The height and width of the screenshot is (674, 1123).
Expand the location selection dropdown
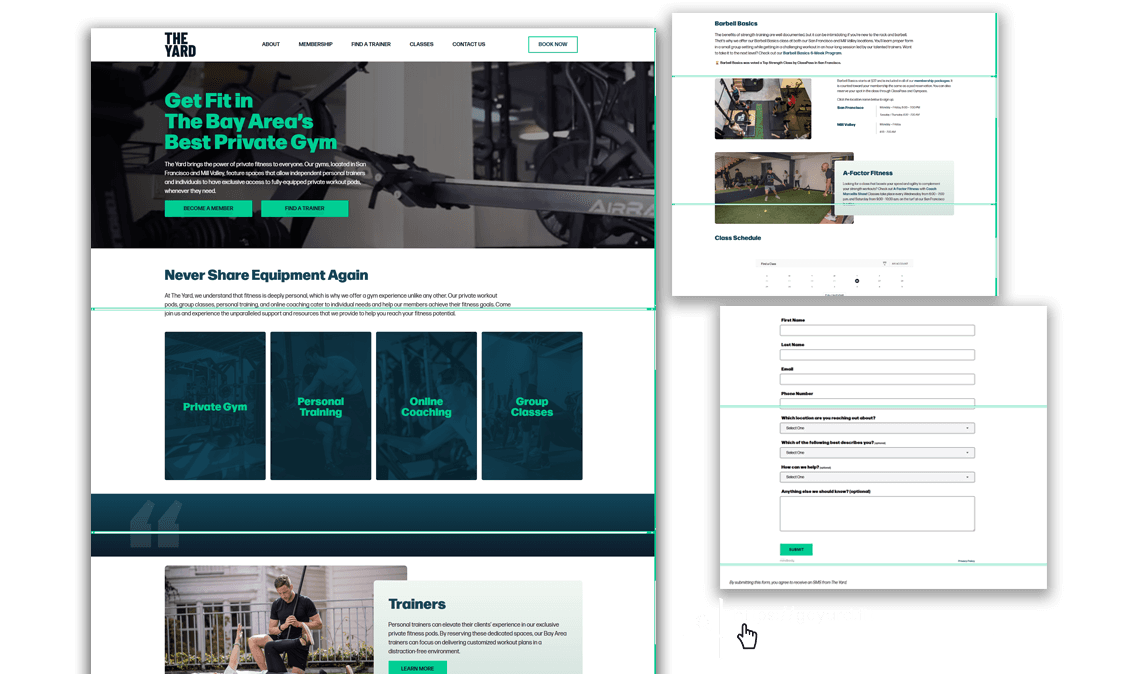[x=877, y=428]
